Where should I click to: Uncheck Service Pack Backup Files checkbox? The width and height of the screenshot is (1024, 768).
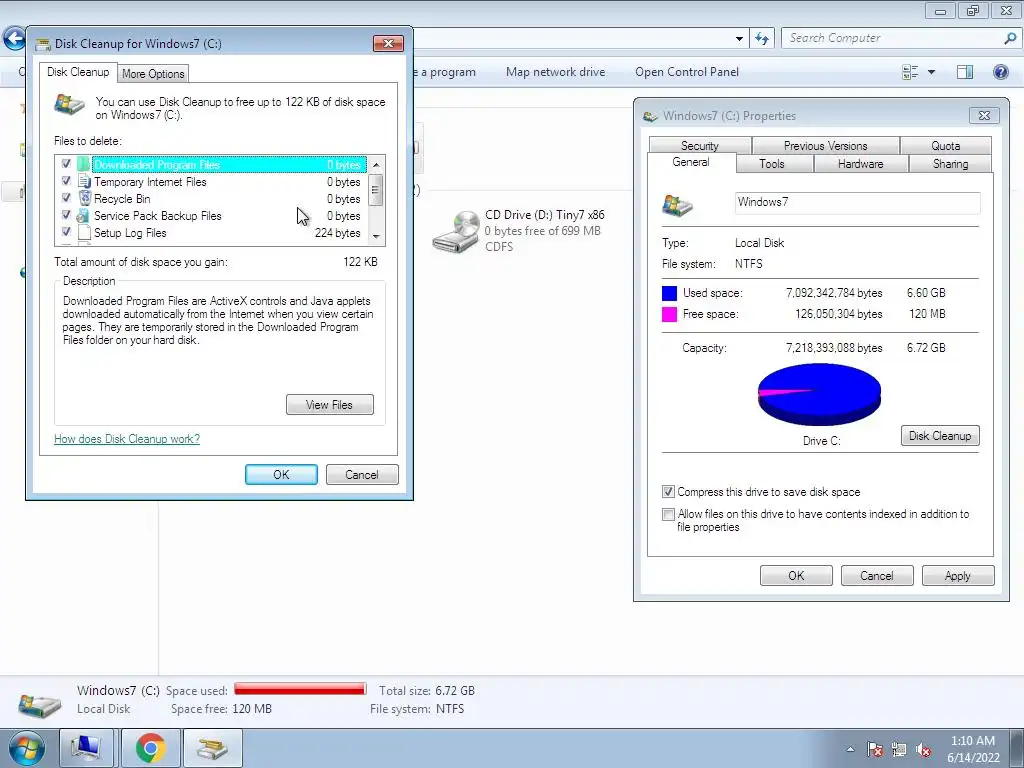[x=66, y=214]
